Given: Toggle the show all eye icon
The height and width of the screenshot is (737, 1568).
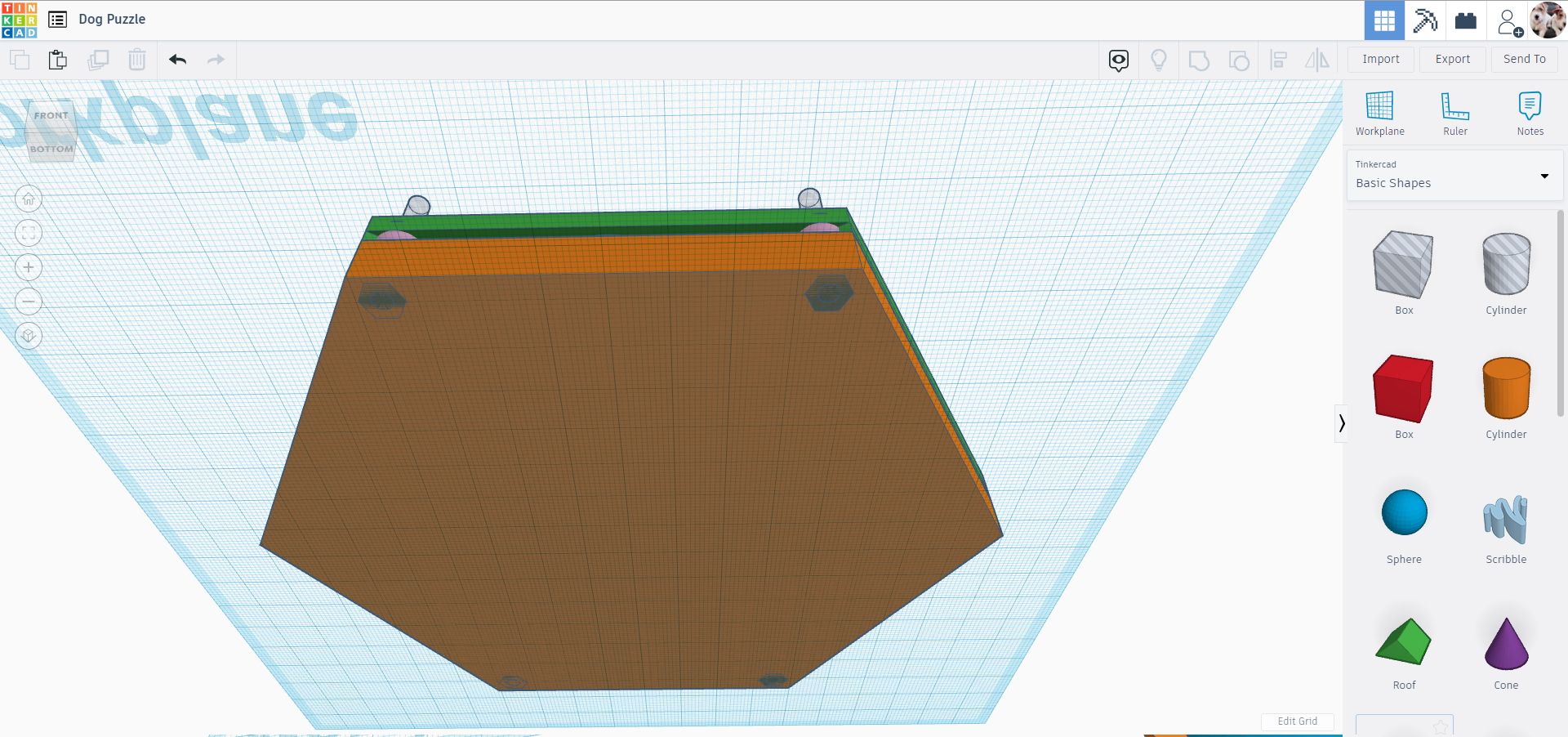Looking at the screenshot, I should coord(1119,60).
